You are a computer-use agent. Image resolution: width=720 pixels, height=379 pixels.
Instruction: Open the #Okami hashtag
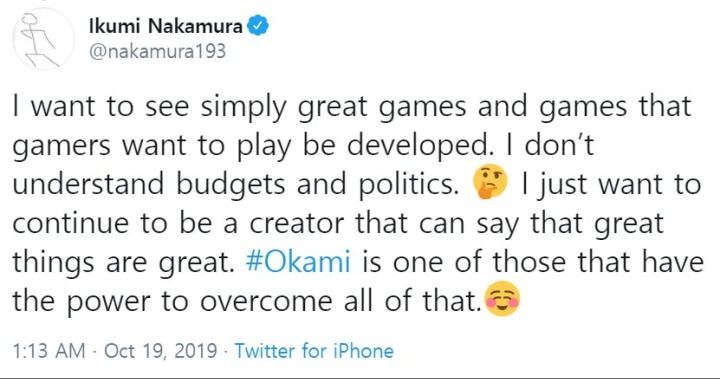point(298,261)
